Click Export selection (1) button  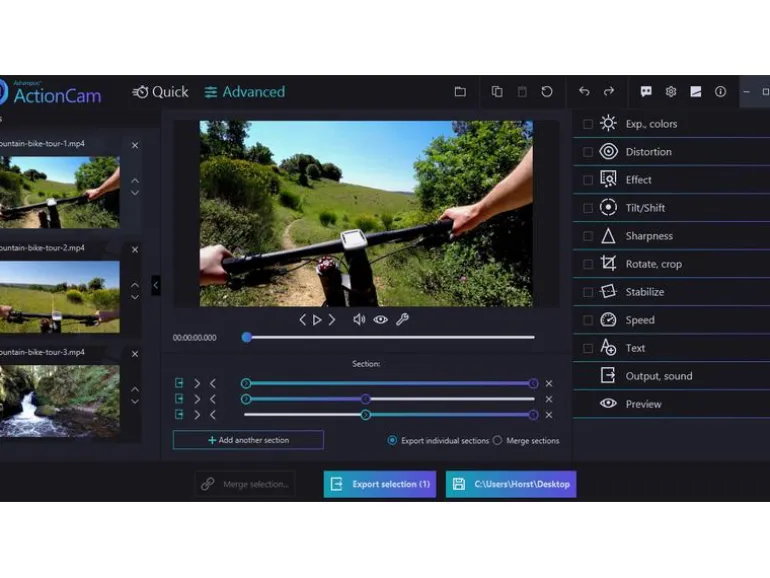point(380,484)
